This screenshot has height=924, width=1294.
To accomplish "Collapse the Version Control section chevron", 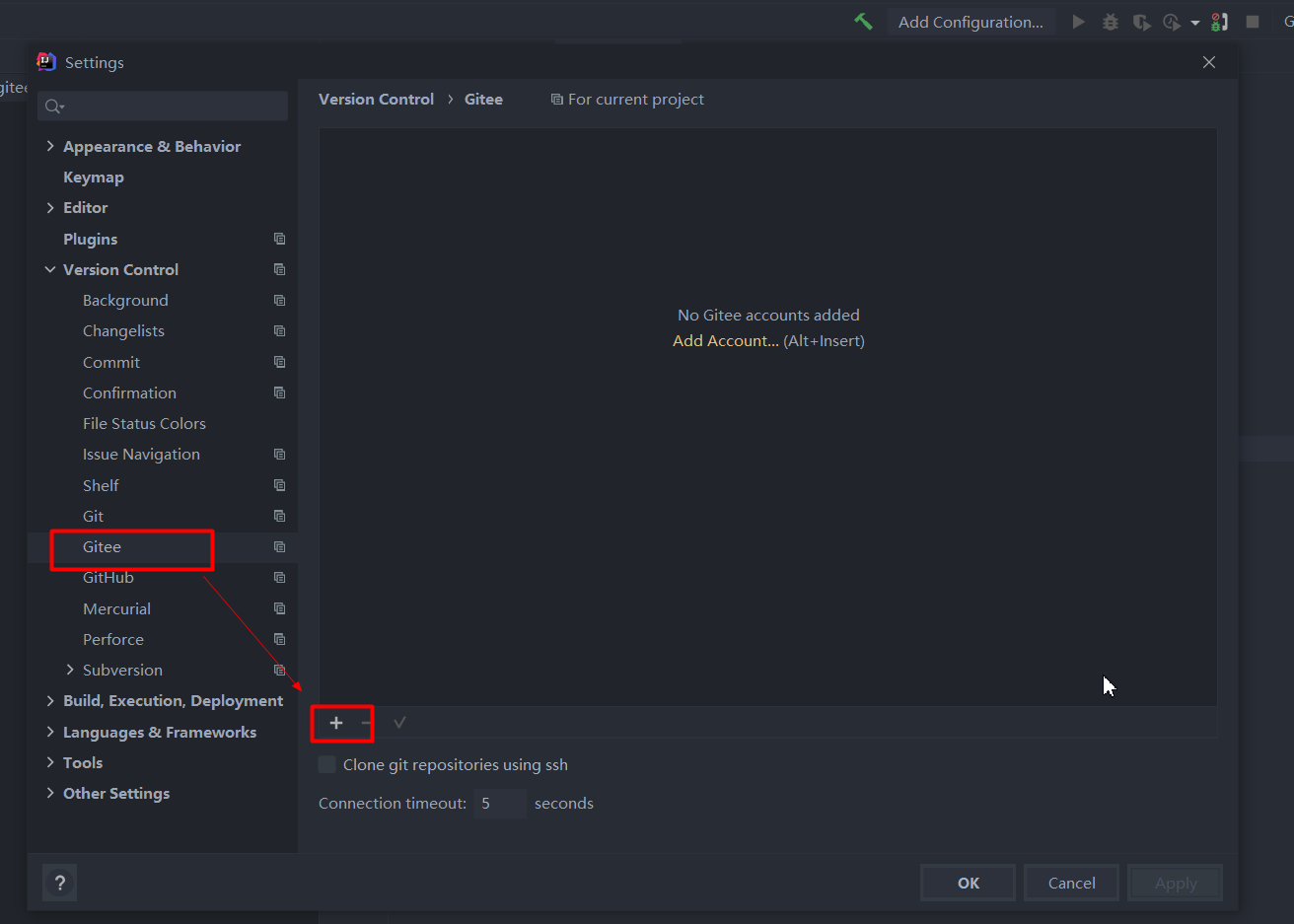I will coord(50,269).
